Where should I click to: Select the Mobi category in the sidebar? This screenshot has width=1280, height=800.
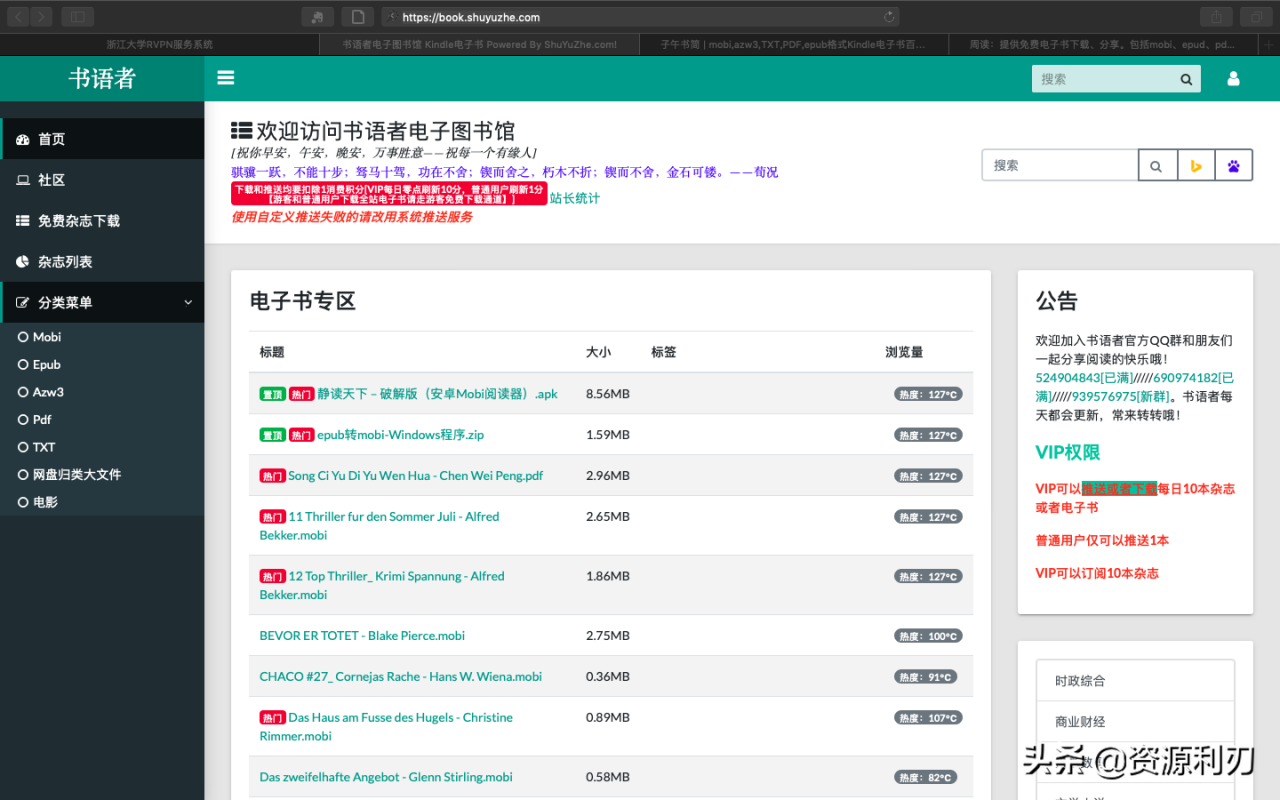(x=45, y=336)
